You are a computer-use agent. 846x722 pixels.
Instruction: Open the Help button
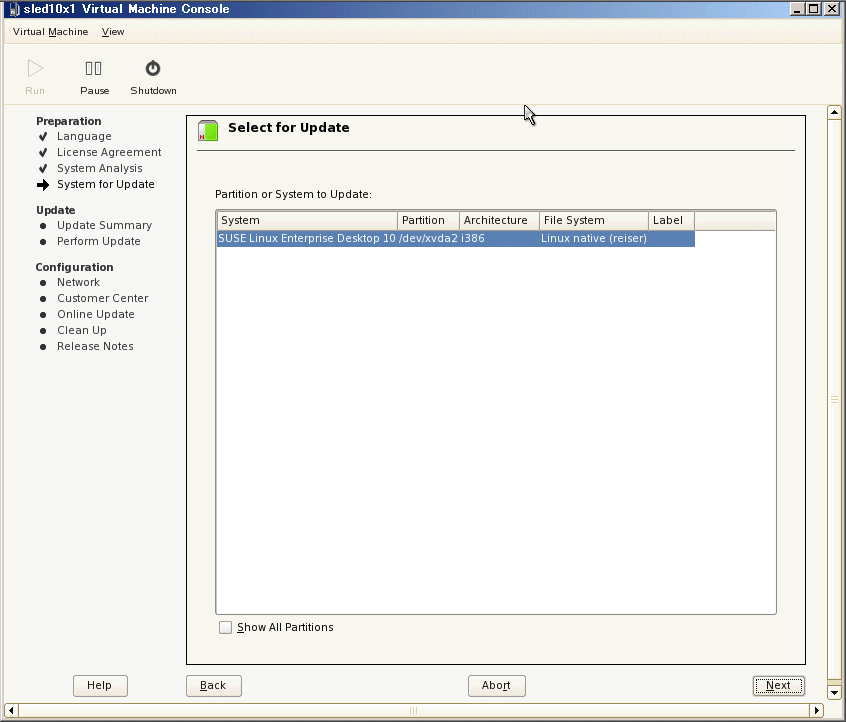pyautogui.click(x=100, y=685)
